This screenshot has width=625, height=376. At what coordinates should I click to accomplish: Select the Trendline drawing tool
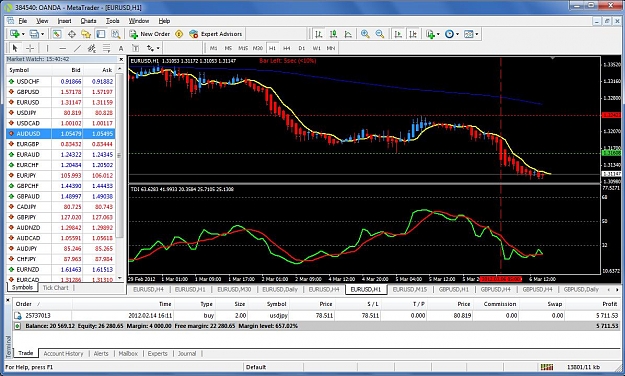click(77, 48)
